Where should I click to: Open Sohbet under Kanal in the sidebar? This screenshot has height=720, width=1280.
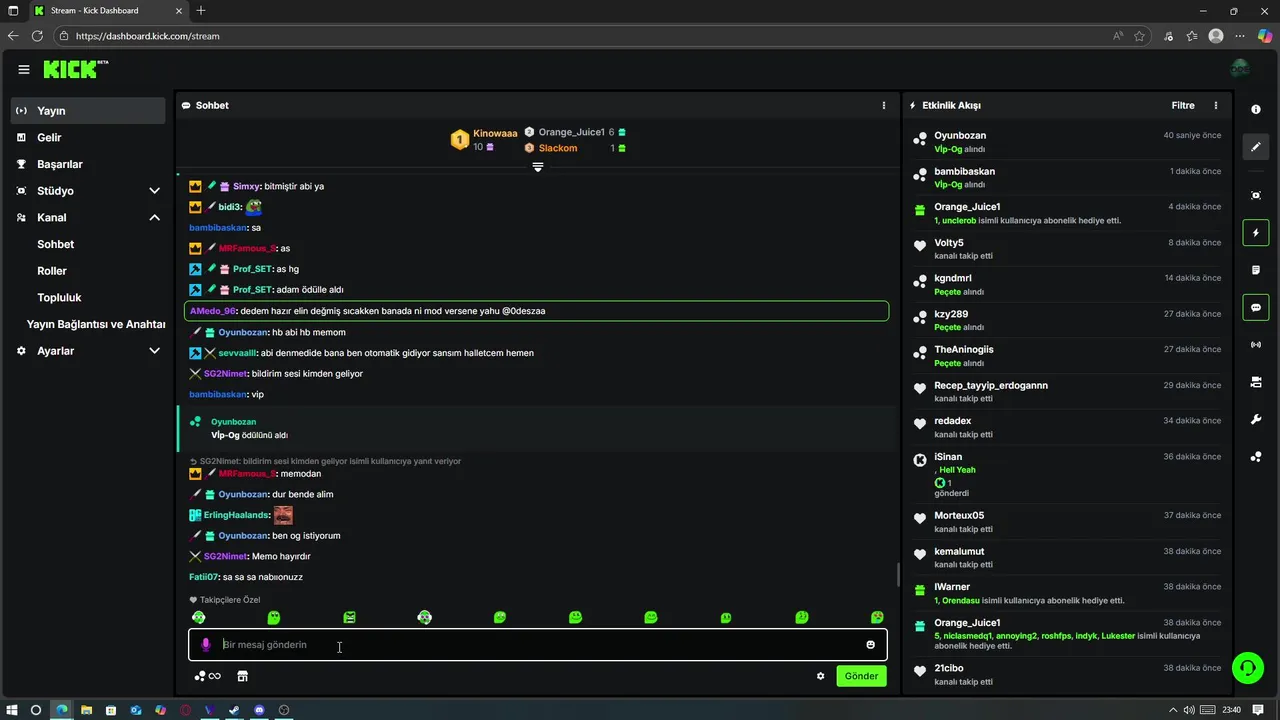pos(56,244)
